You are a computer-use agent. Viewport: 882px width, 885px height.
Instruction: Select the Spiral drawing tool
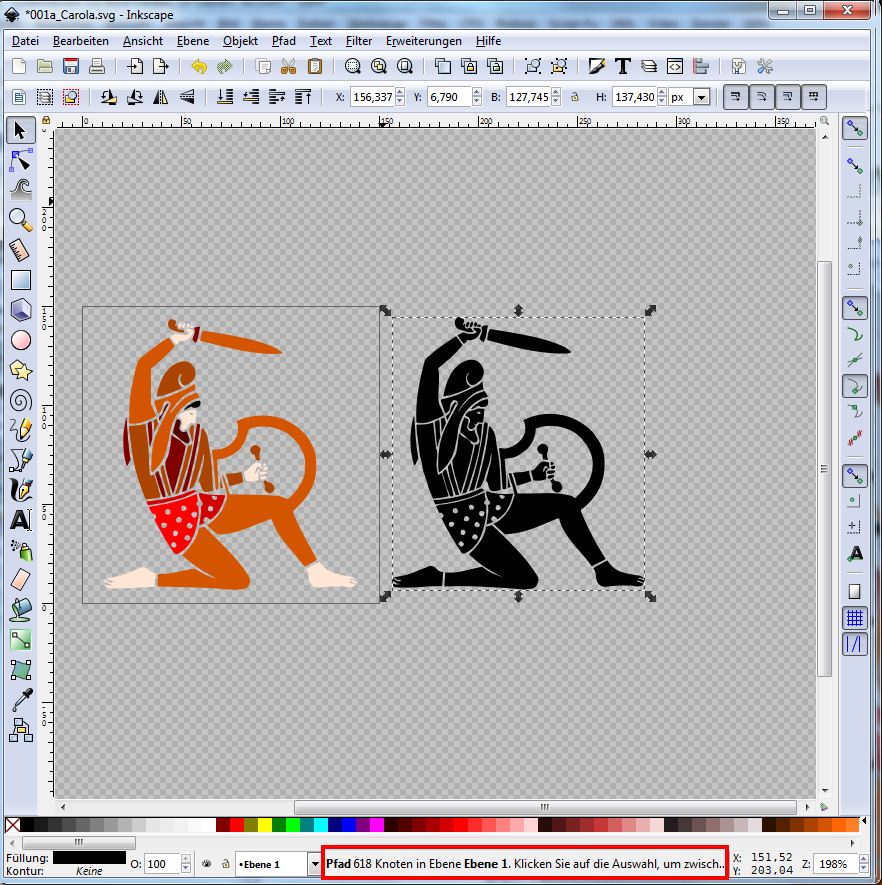20,400
